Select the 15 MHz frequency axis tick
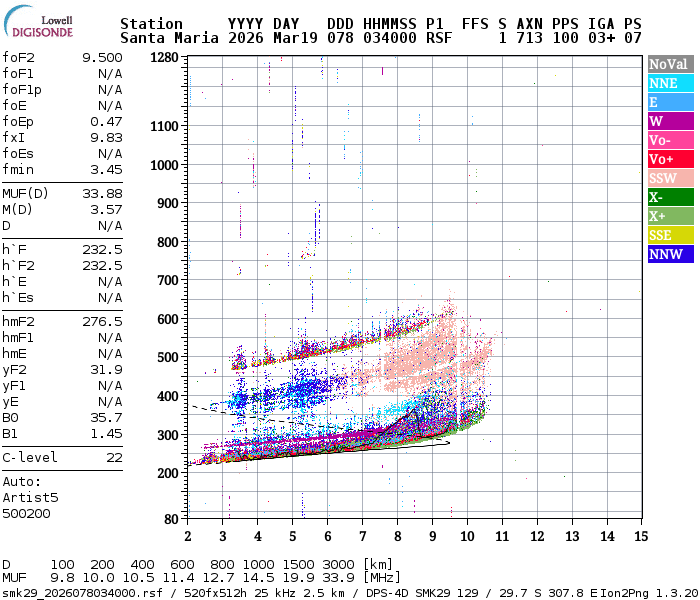 (x=640, y=536)
